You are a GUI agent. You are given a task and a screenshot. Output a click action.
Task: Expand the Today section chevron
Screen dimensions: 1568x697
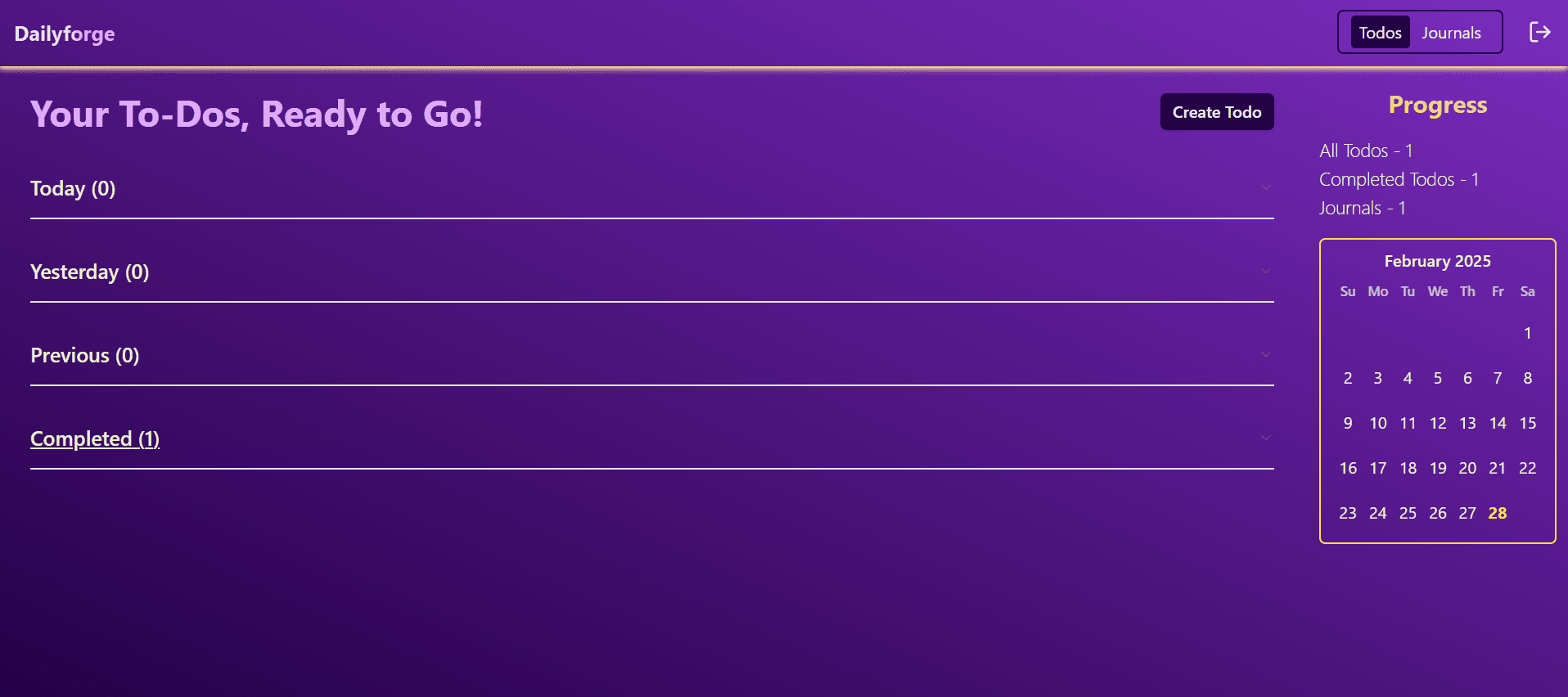click(1265, 188)
